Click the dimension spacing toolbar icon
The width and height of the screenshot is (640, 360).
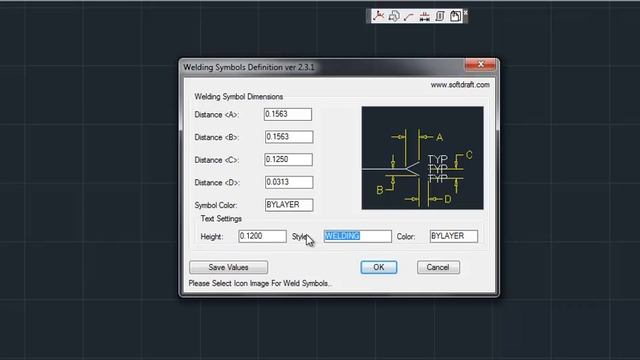(x=424, y=17)
